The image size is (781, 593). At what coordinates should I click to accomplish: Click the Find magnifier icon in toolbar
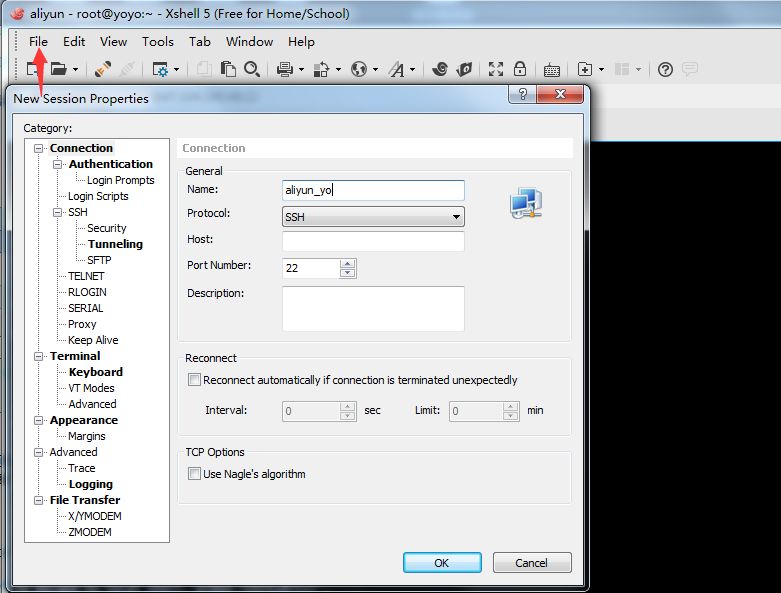point(252,69)
